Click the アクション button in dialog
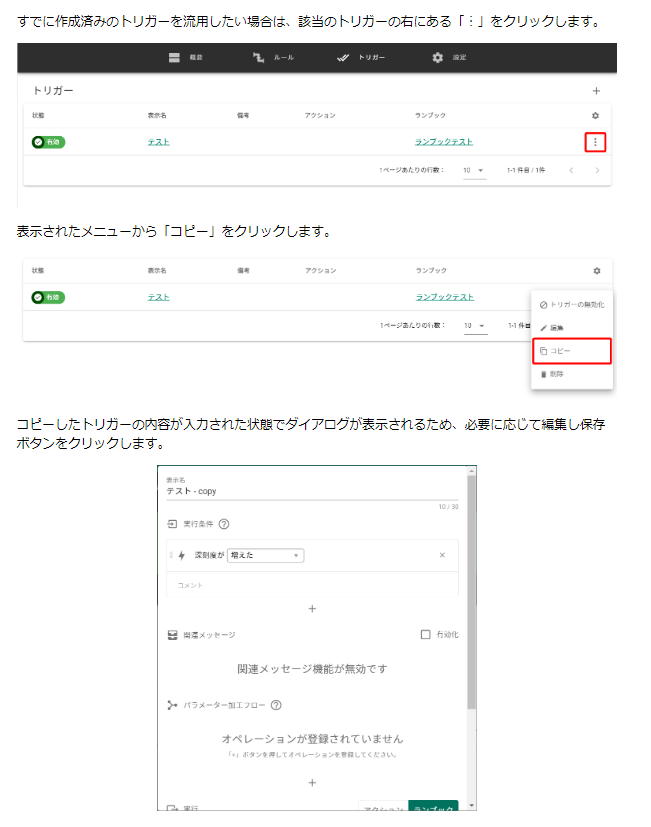651x827 pixels. (x=383, y=808)
